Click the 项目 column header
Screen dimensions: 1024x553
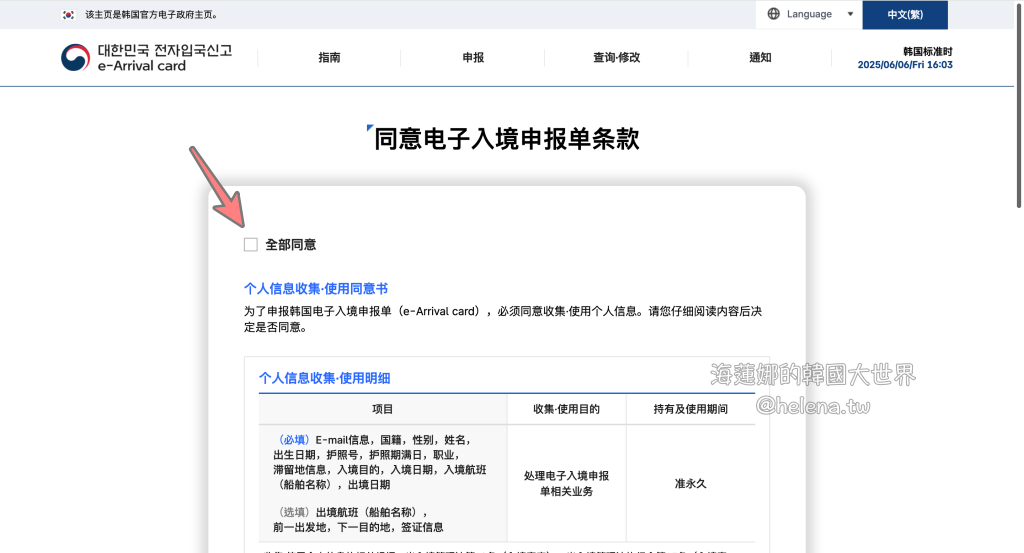(383, 409)
